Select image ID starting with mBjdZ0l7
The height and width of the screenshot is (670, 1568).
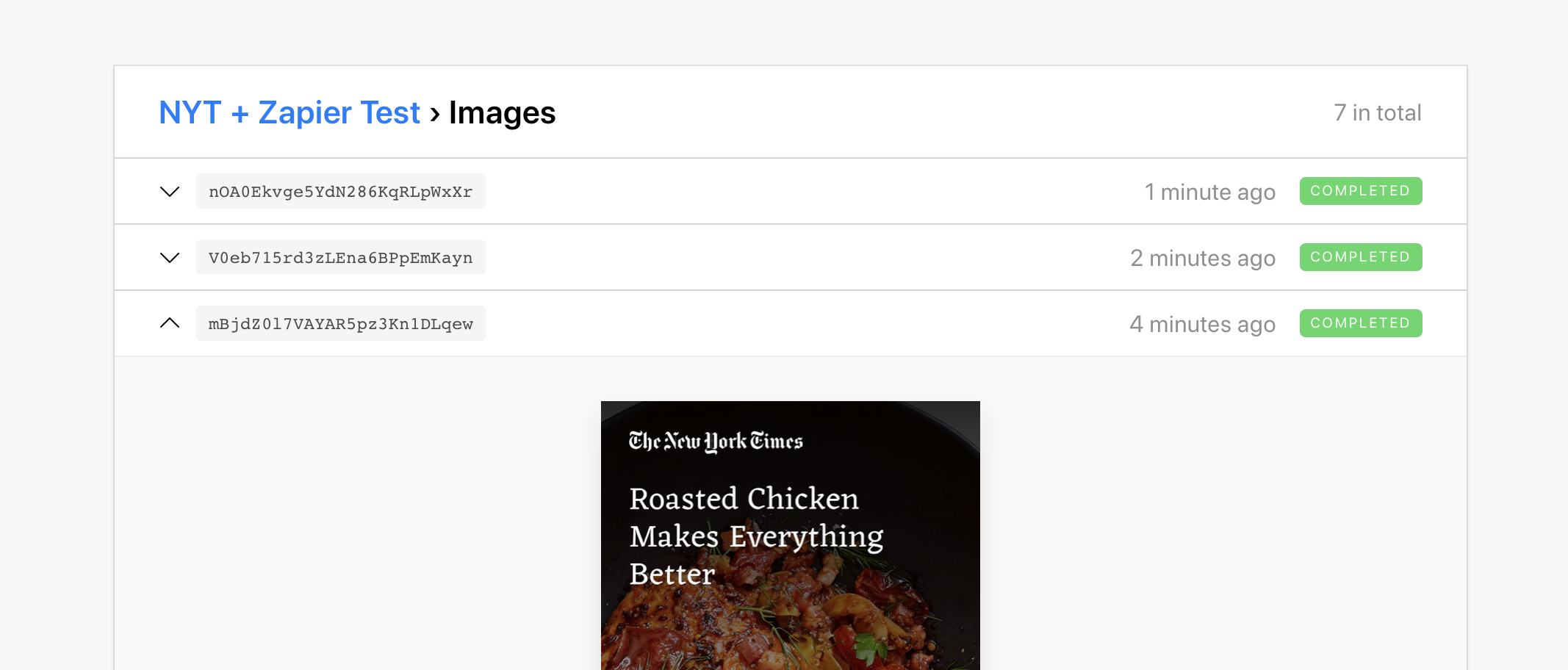340,324
